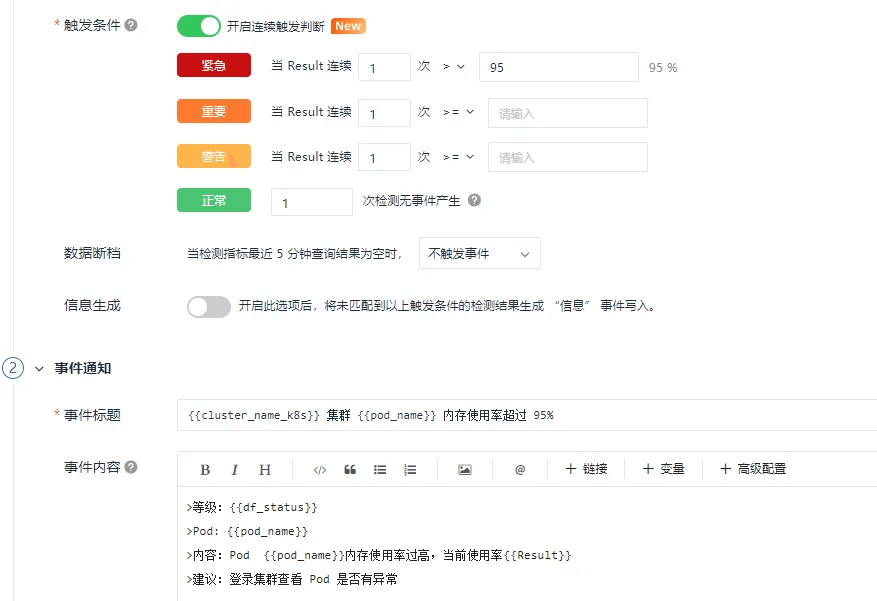Click the + 链接 button

pos(586,469)
